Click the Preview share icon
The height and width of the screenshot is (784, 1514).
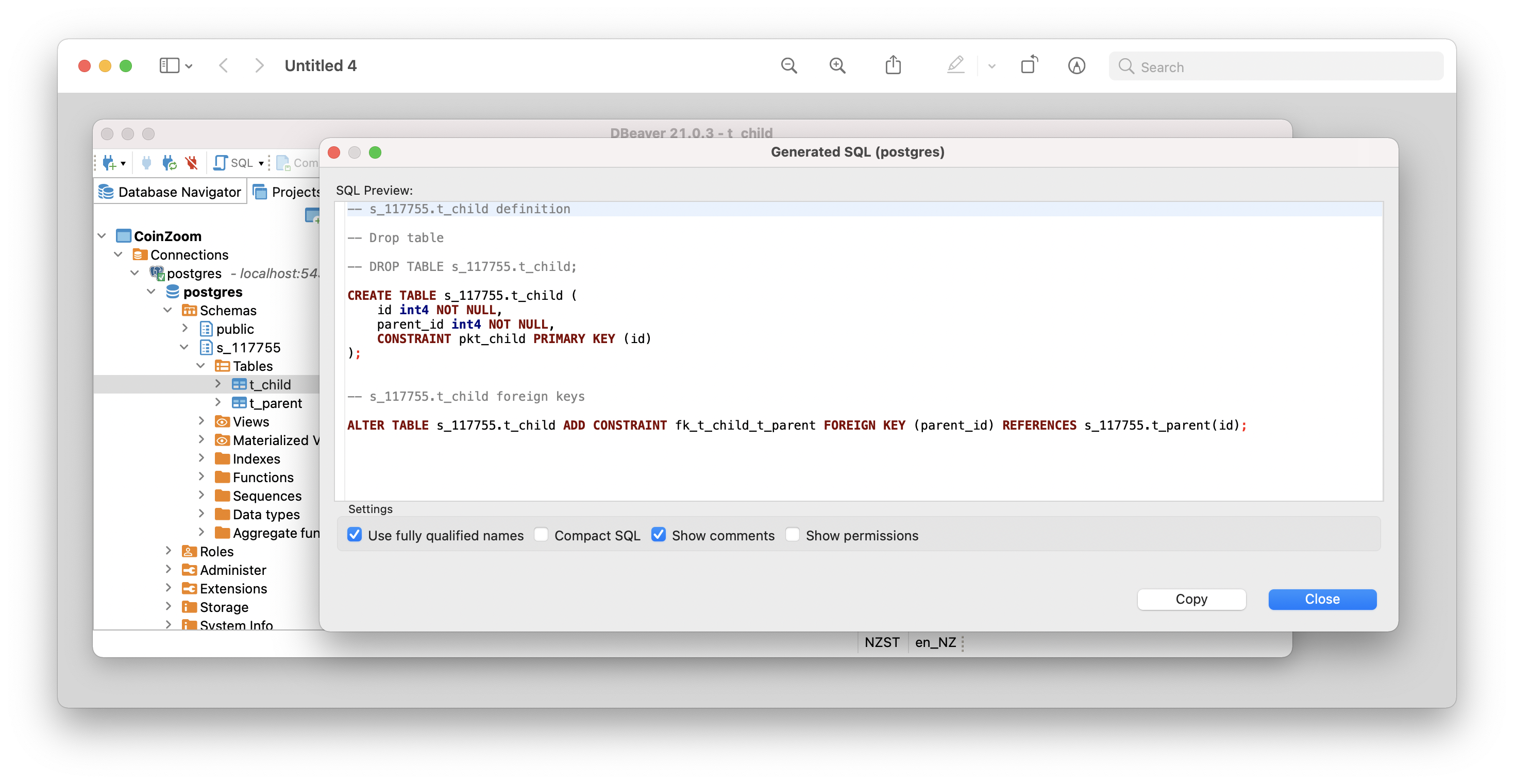[x=893, y=65]
